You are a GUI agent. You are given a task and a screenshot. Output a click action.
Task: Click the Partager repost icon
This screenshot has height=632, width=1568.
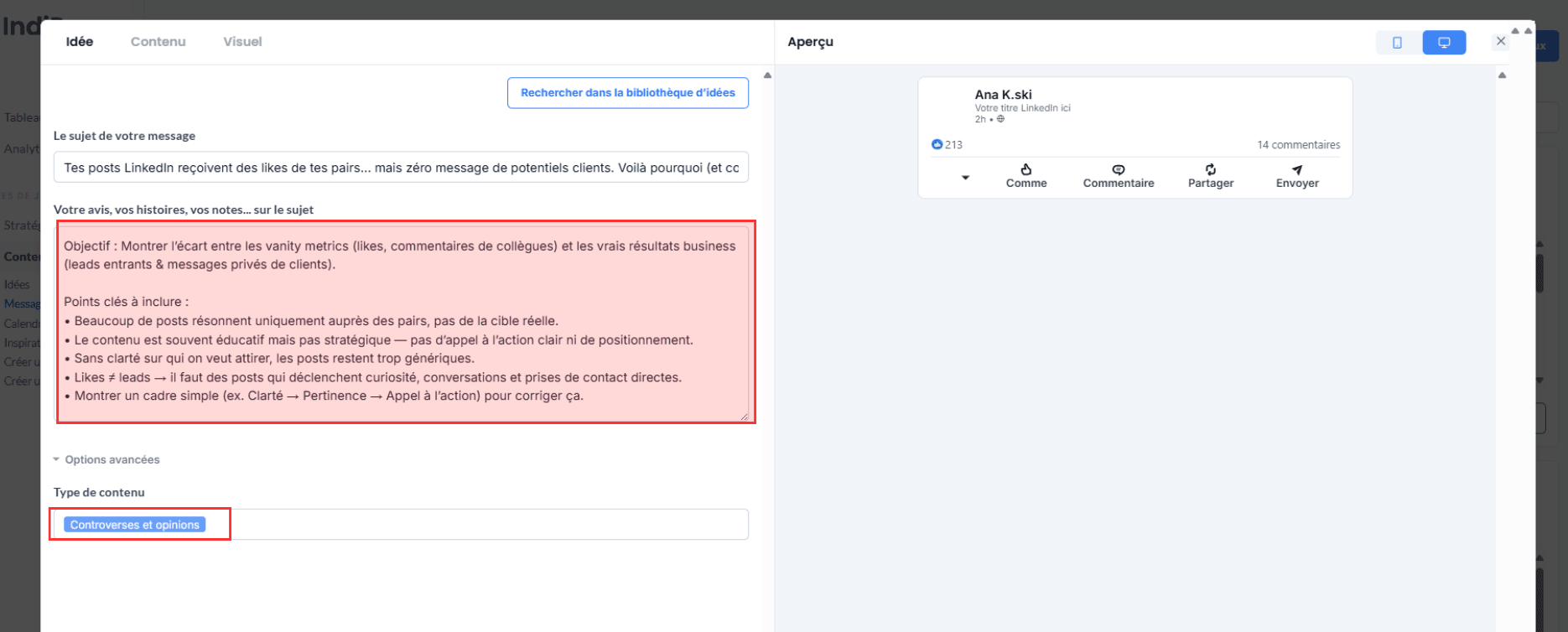(x=1210, y=169)
